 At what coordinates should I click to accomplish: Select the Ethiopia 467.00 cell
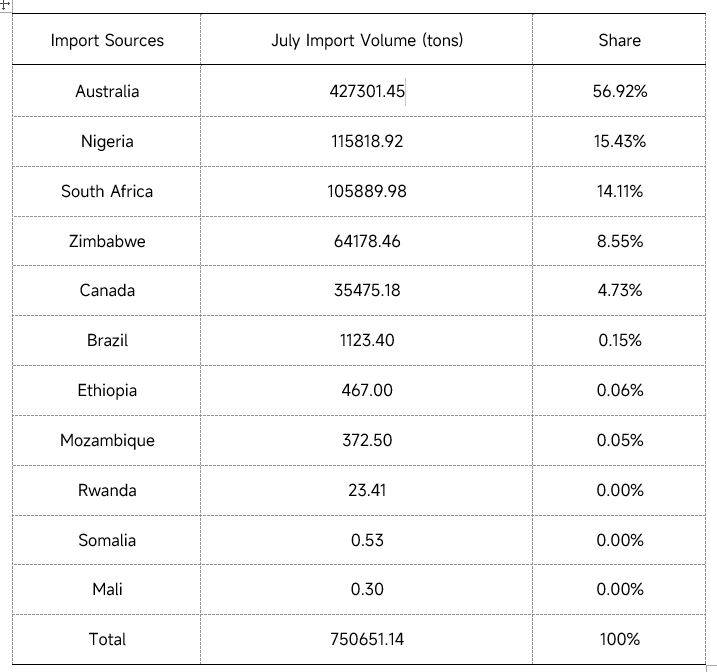pyautogui.click(x=366, y=390)
